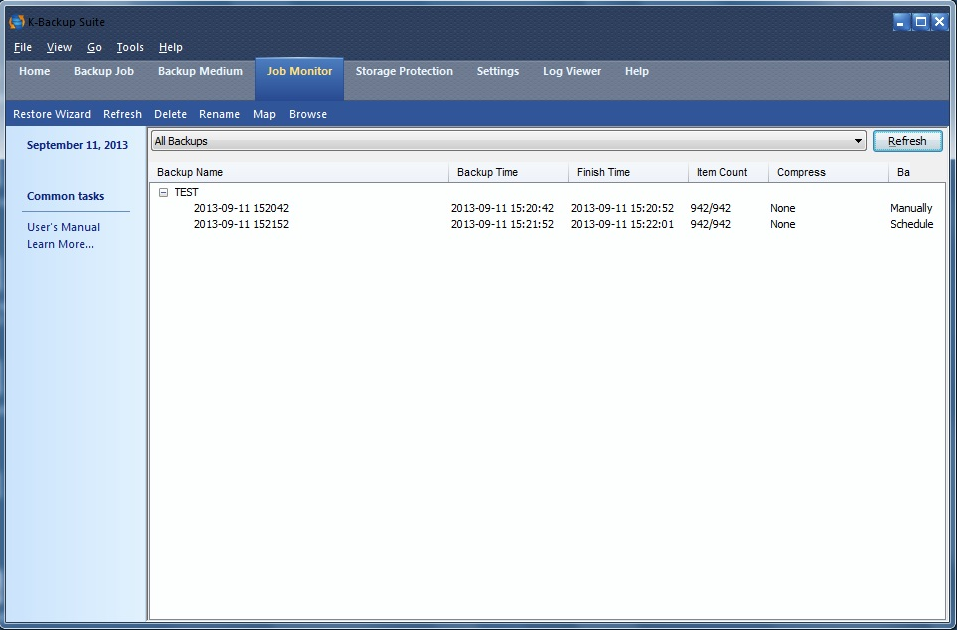Click the Learn More link
The width and height of the screenshot is (957, 631).
[x=61, y=244]
